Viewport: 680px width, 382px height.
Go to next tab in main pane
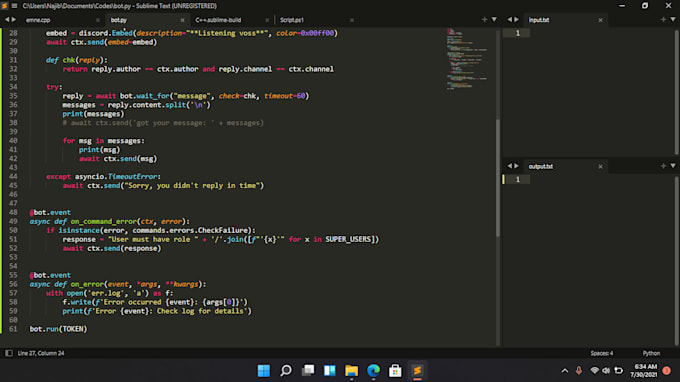pos(13,20)
